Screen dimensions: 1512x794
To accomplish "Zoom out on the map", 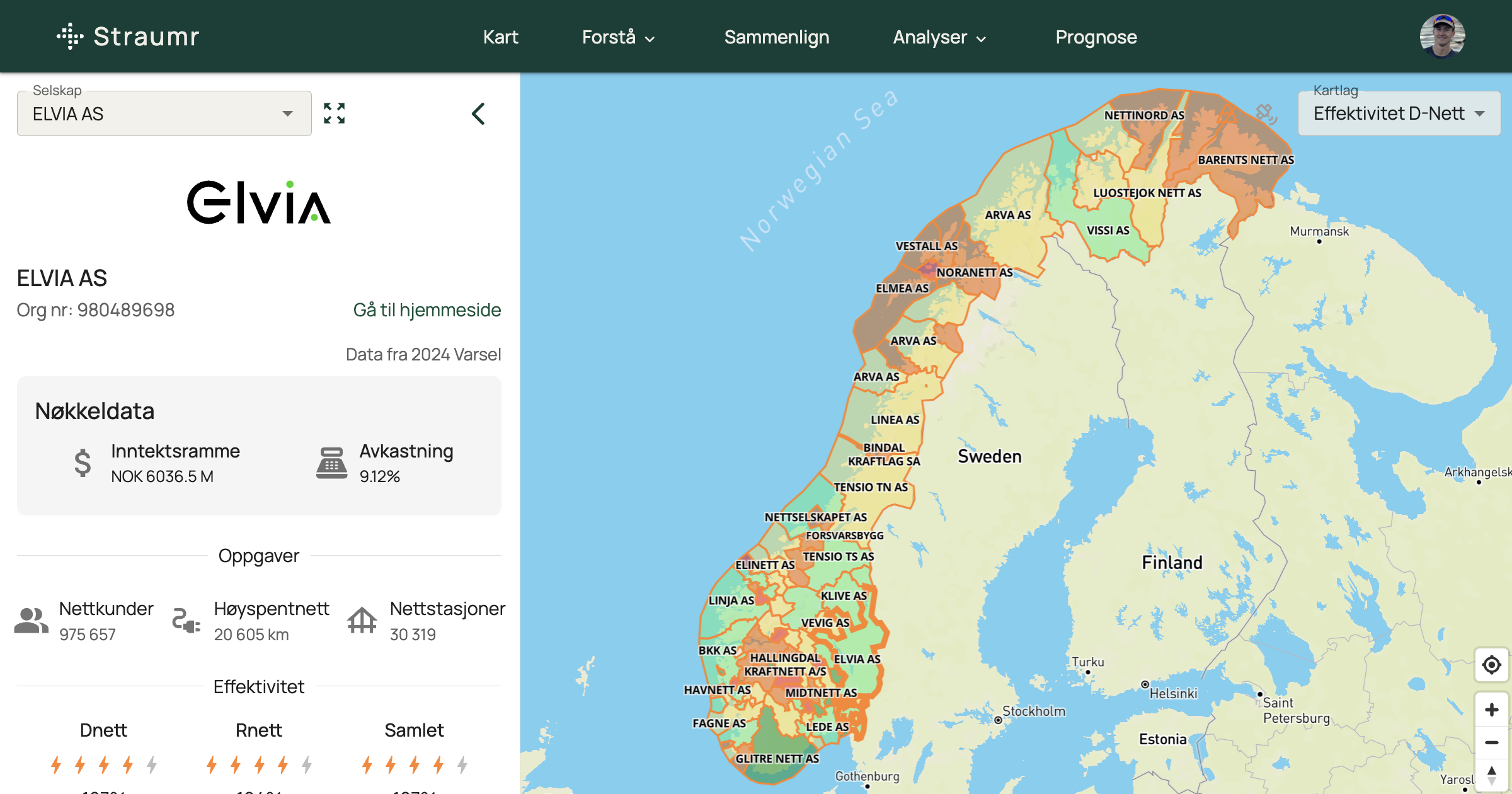I will [x=1491, y=742].
